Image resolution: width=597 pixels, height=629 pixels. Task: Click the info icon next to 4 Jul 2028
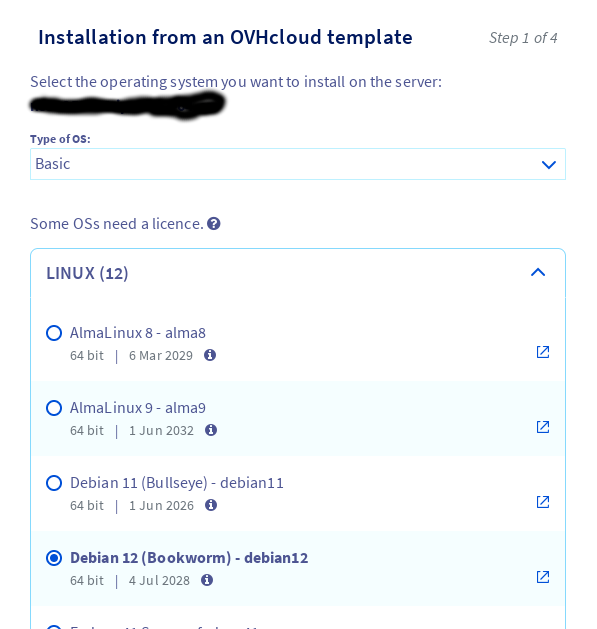coord(207,580)
